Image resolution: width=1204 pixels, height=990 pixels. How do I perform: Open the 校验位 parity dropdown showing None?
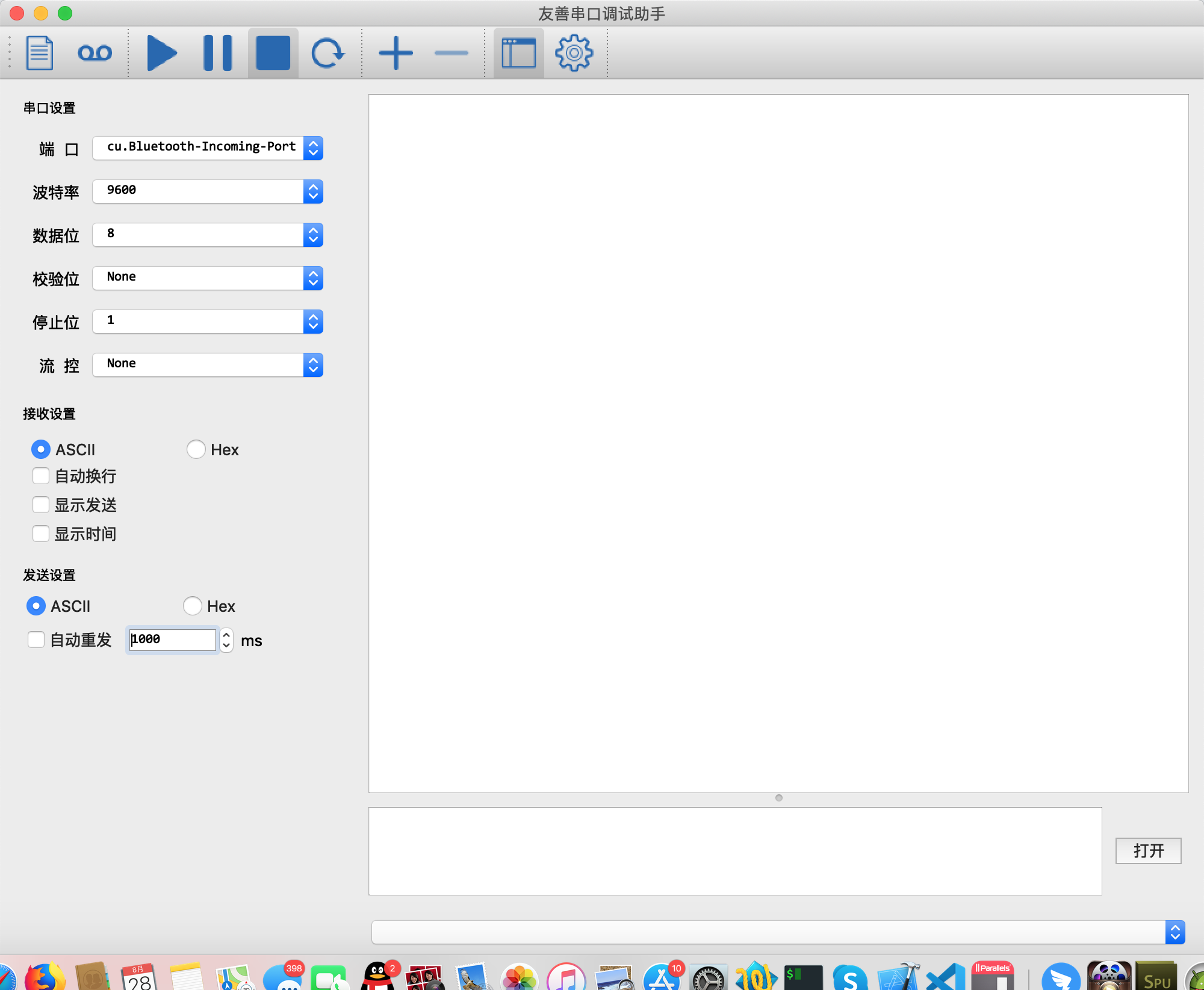[208, 278]
